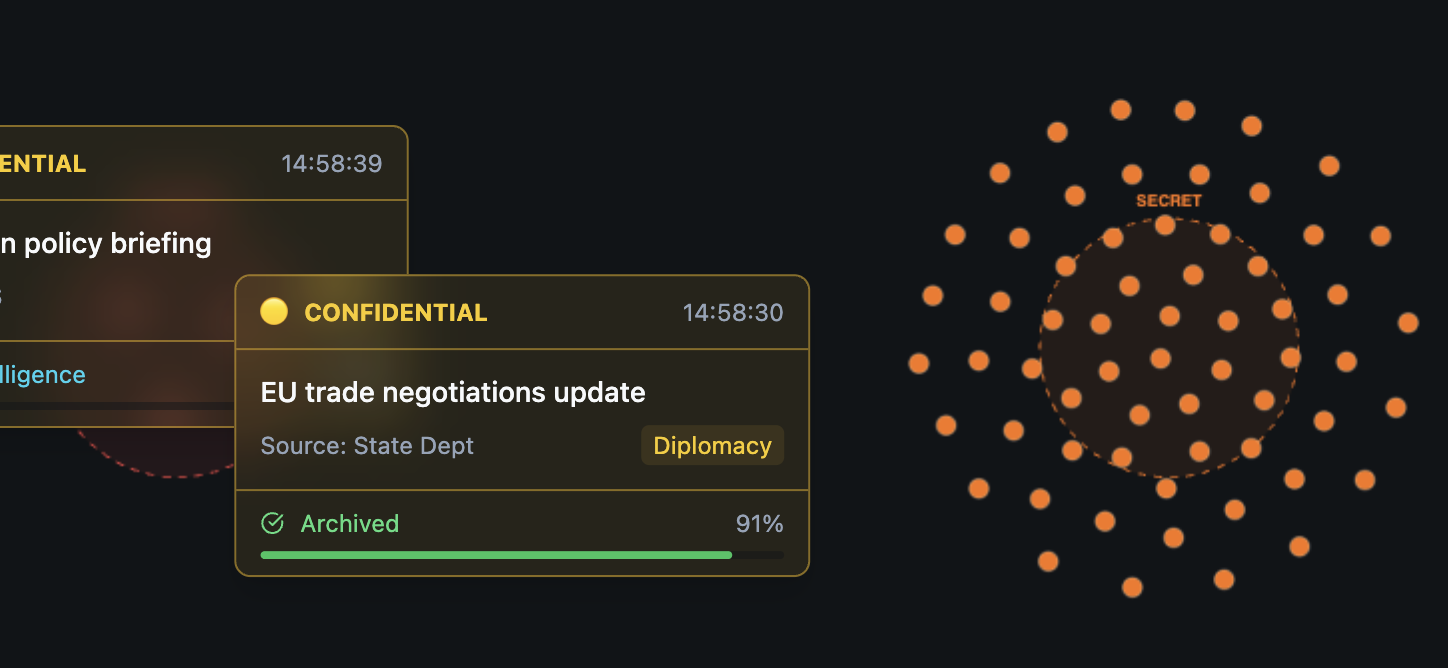Click the Archived status label
The width and height of the screenshot is (1448, 668).
point(350,523)
